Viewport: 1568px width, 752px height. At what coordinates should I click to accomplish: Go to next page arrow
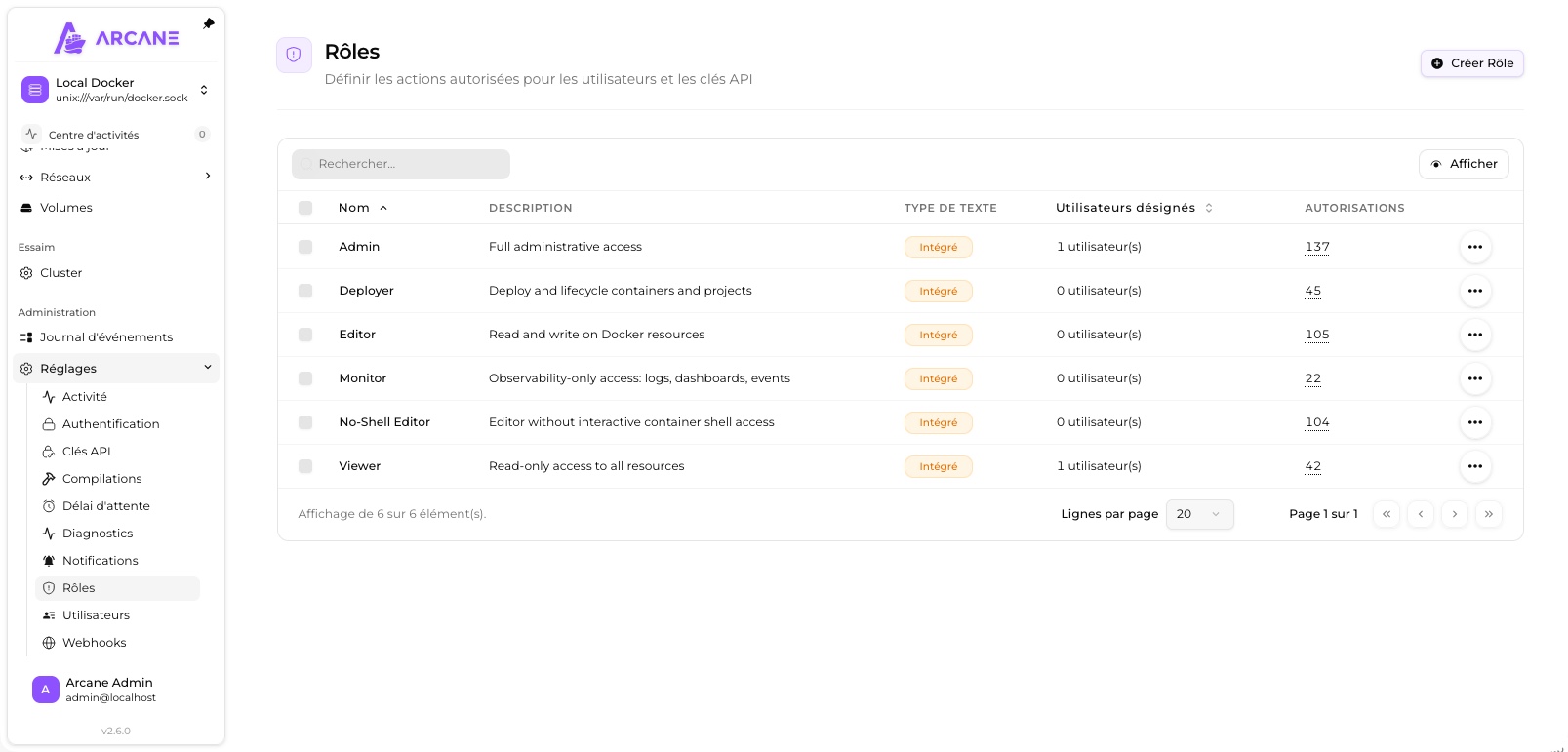(x=1454, y=514)
